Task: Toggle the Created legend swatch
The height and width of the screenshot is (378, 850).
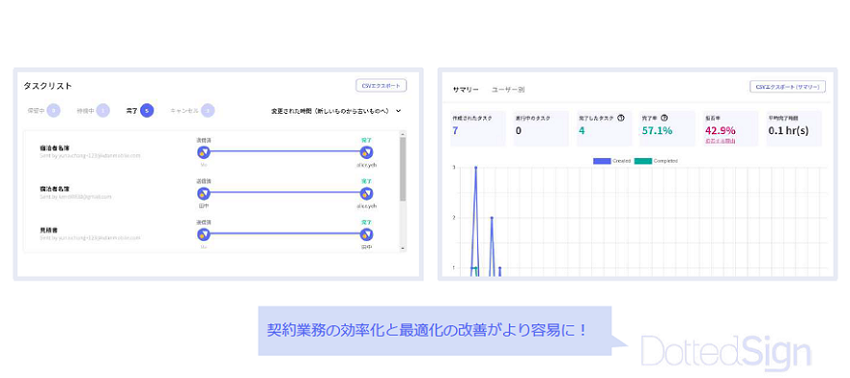Action: [x=602, y=161]
